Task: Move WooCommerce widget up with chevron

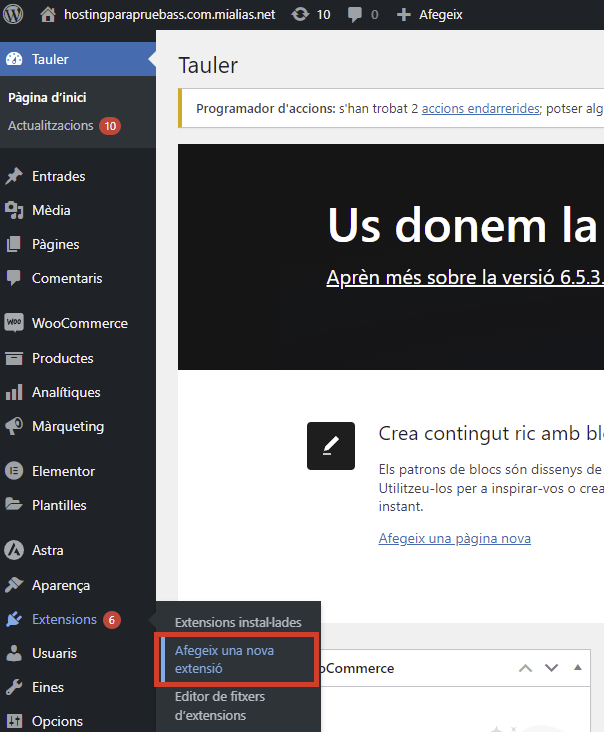Action: pyautogui.click(x=525, y=668)
